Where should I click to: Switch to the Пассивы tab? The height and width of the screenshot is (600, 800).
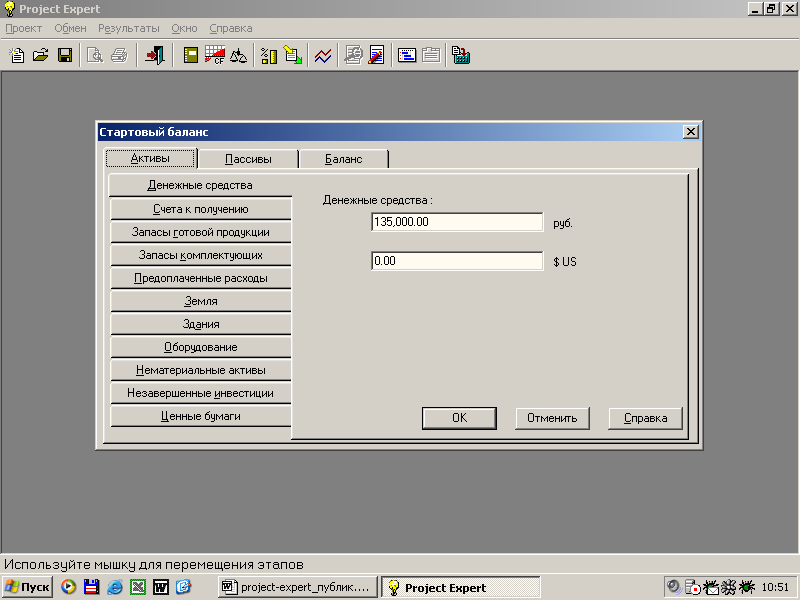[248, 159]
